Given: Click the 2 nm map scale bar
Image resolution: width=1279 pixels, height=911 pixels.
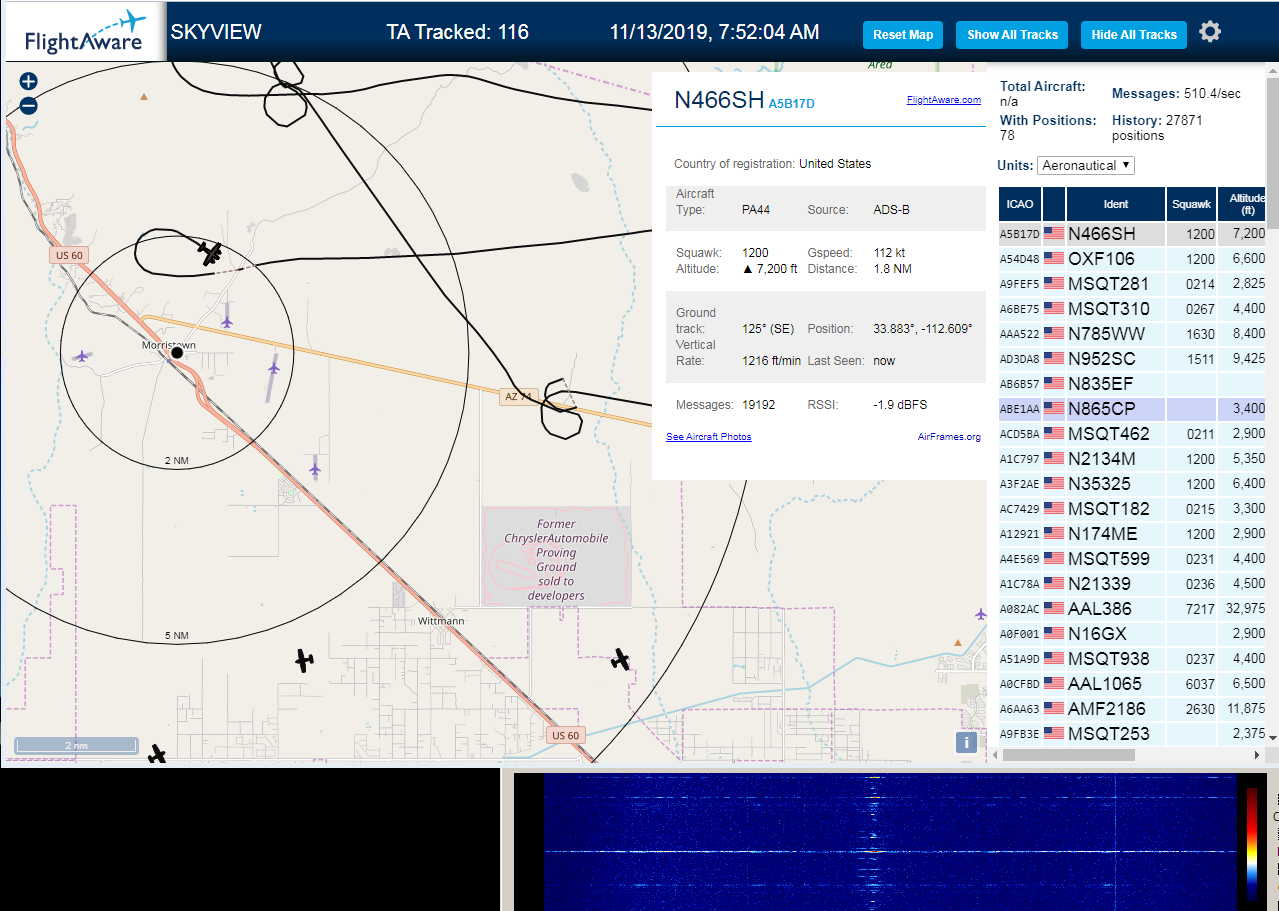Looking at the screenshot, I should (76, 745).
